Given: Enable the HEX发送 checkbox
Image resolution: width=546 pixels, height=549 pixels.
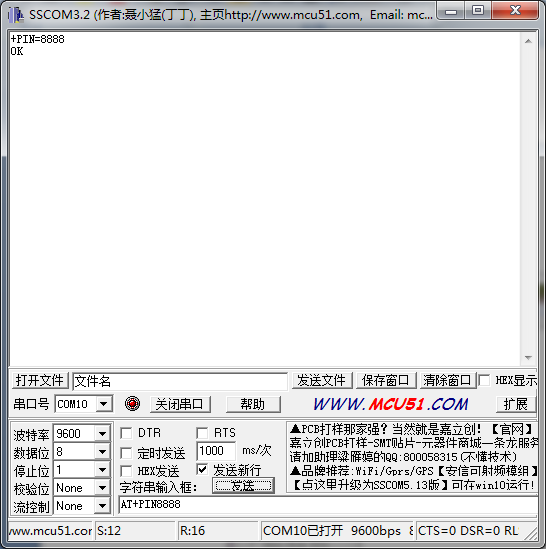Looking at the screenshot, I should click(126, 471).
